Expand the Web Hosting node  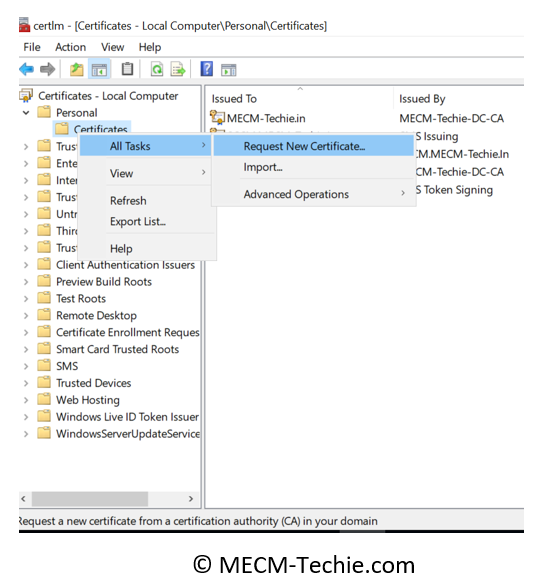point(26,400)
